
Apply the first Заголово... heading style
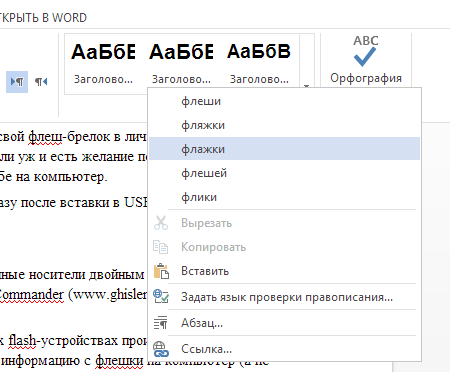click(103, 63)
